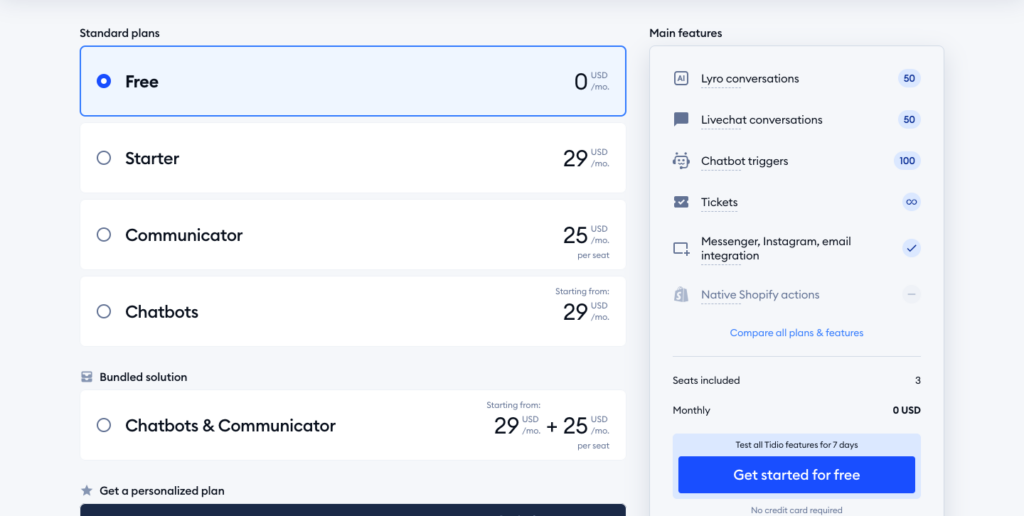Viewport: 1024px width, 516px height.
Task: Click the Chatbots plan name
Action: coord(161,312)
